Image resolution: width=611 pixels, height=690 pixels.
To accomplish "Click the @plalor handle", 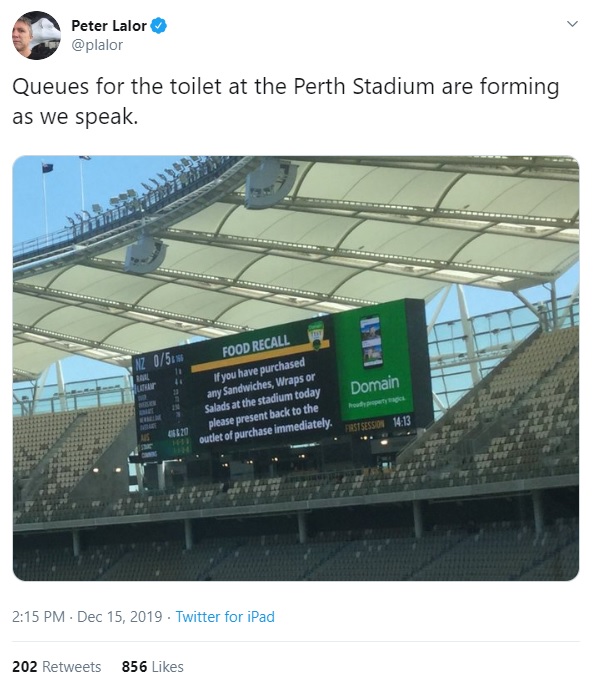I will [98, 45].
